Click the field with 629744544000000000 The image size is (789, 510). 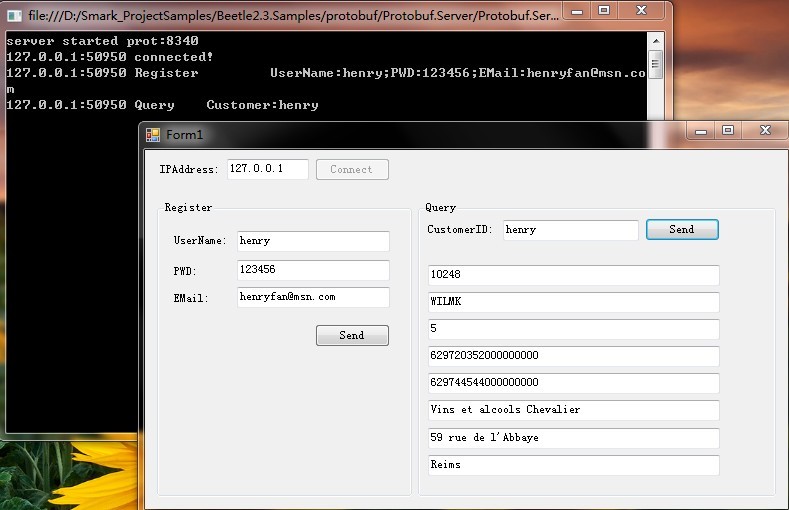click(x=574, y=383)
